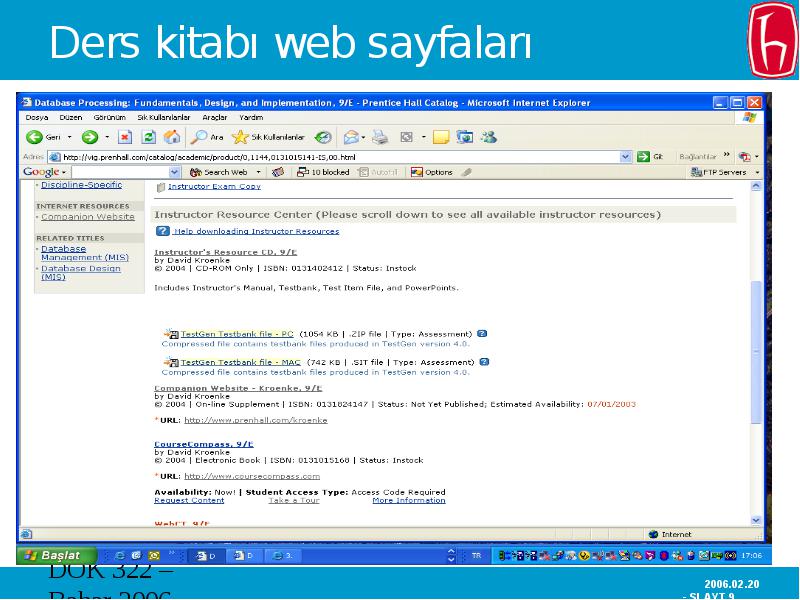The height and width of the screenshot is (600, 800).
Task: Click the help icon beside TestGen MAC file
Action: point(484,362)
